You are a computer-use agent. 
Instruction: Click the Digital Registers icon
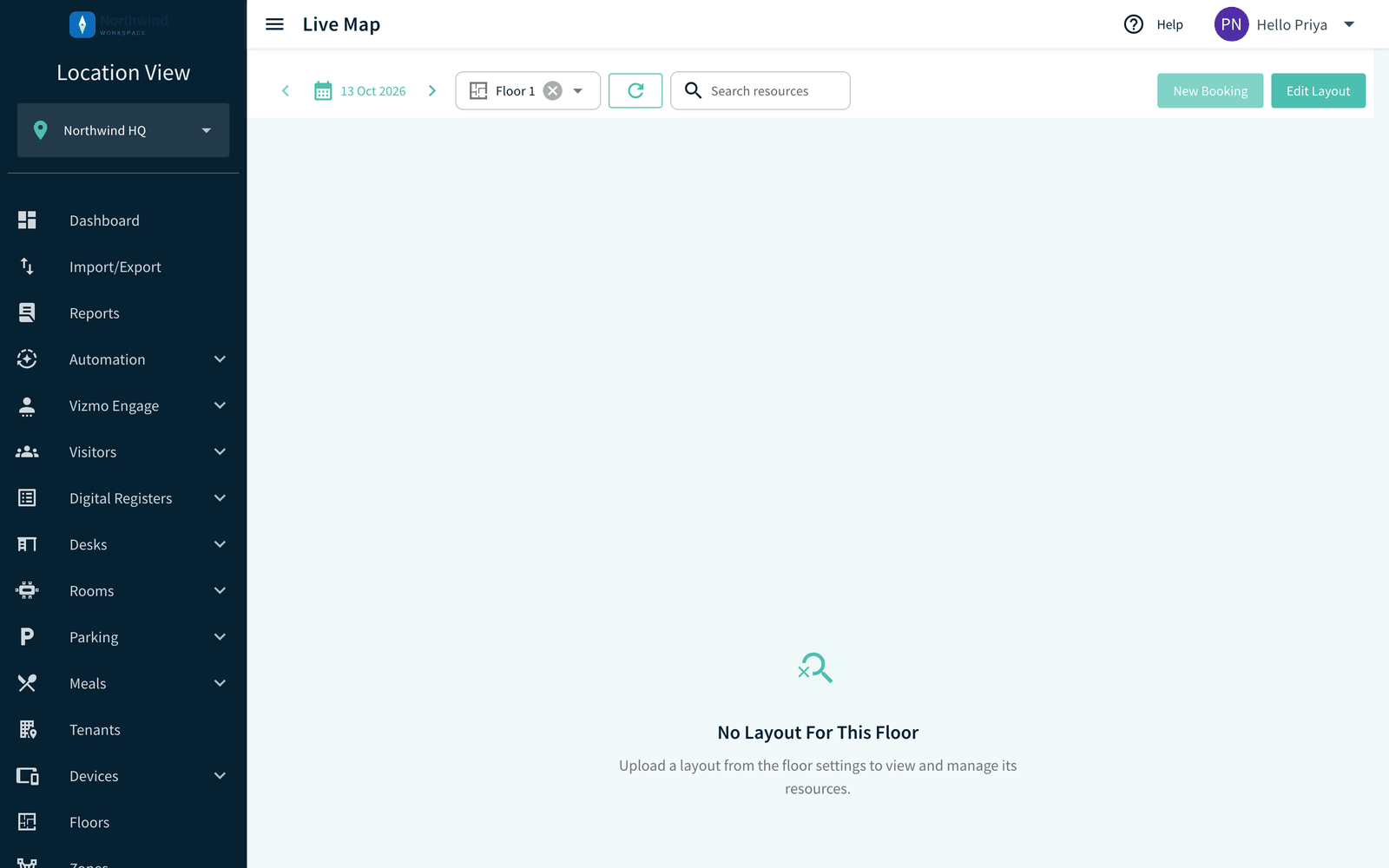tap(27, 498)
